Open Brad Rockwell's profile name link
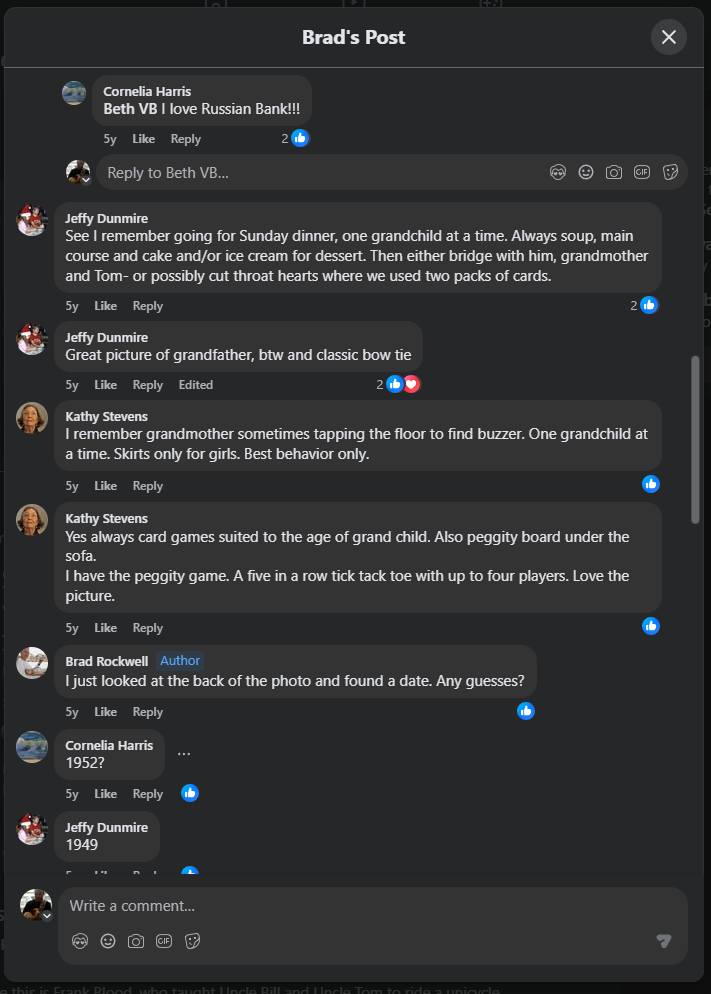The width and height of the screenshot is (711, 994). click(x=107, y=661)
